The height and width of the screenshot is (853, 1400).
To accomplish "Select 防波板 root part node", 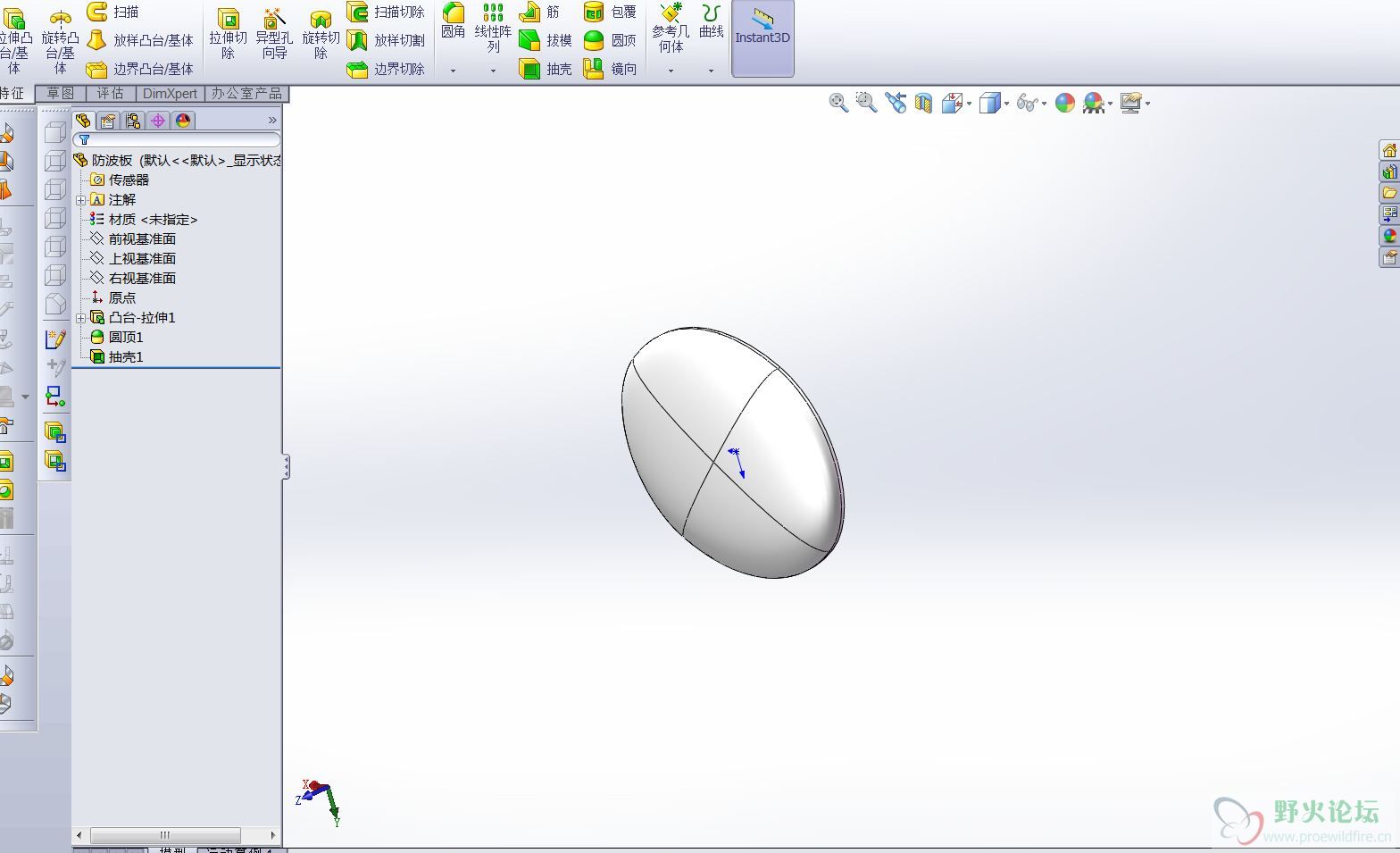I will [177, 160].
